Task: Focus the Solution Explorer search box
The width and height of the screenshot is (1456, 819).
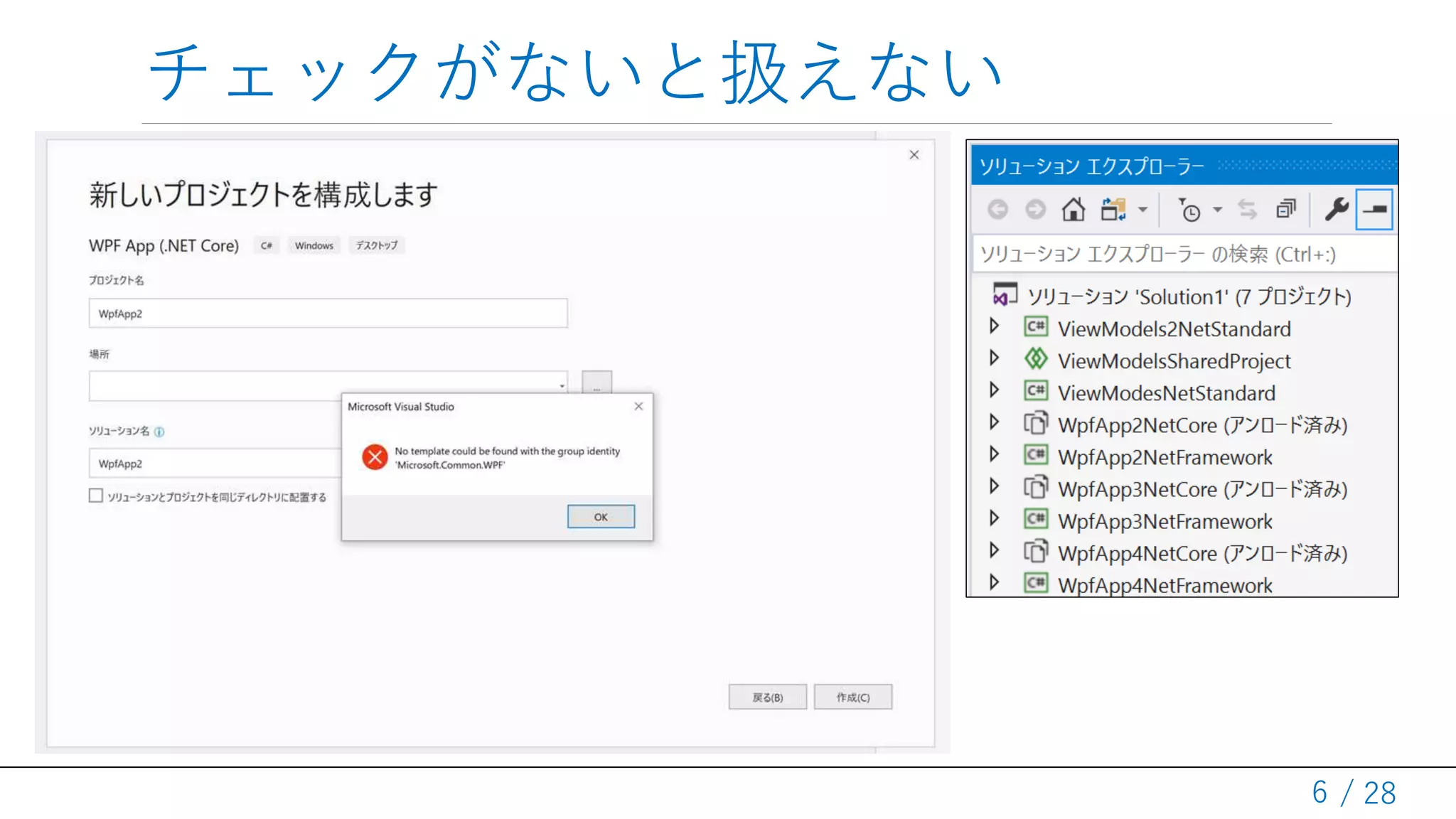Action: coord(1184,254)
